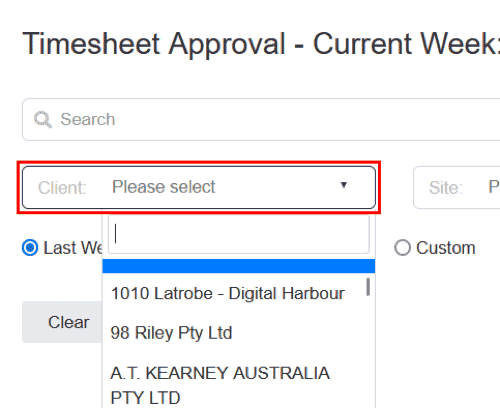The width and height of the screenshot is (500, 408).
Task: Click the client list scrollbar thumb
Action: click(x=368, y=287)
